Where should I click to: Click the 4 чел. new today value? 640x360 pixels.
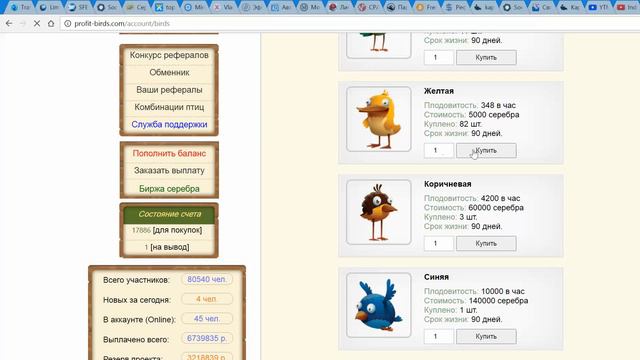coord(207,299)
